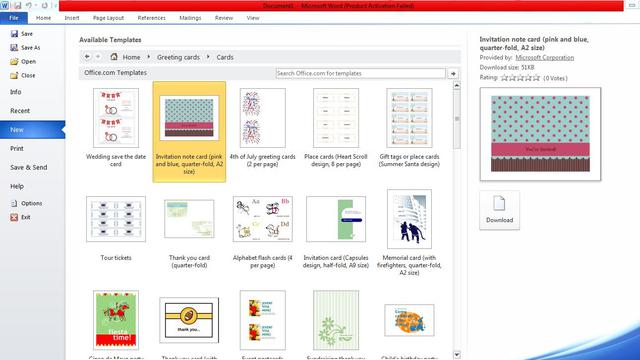Open the Microsoft Corporation provider link
The height and width of the screenshot is (360, 640).
tap(544, 58)
